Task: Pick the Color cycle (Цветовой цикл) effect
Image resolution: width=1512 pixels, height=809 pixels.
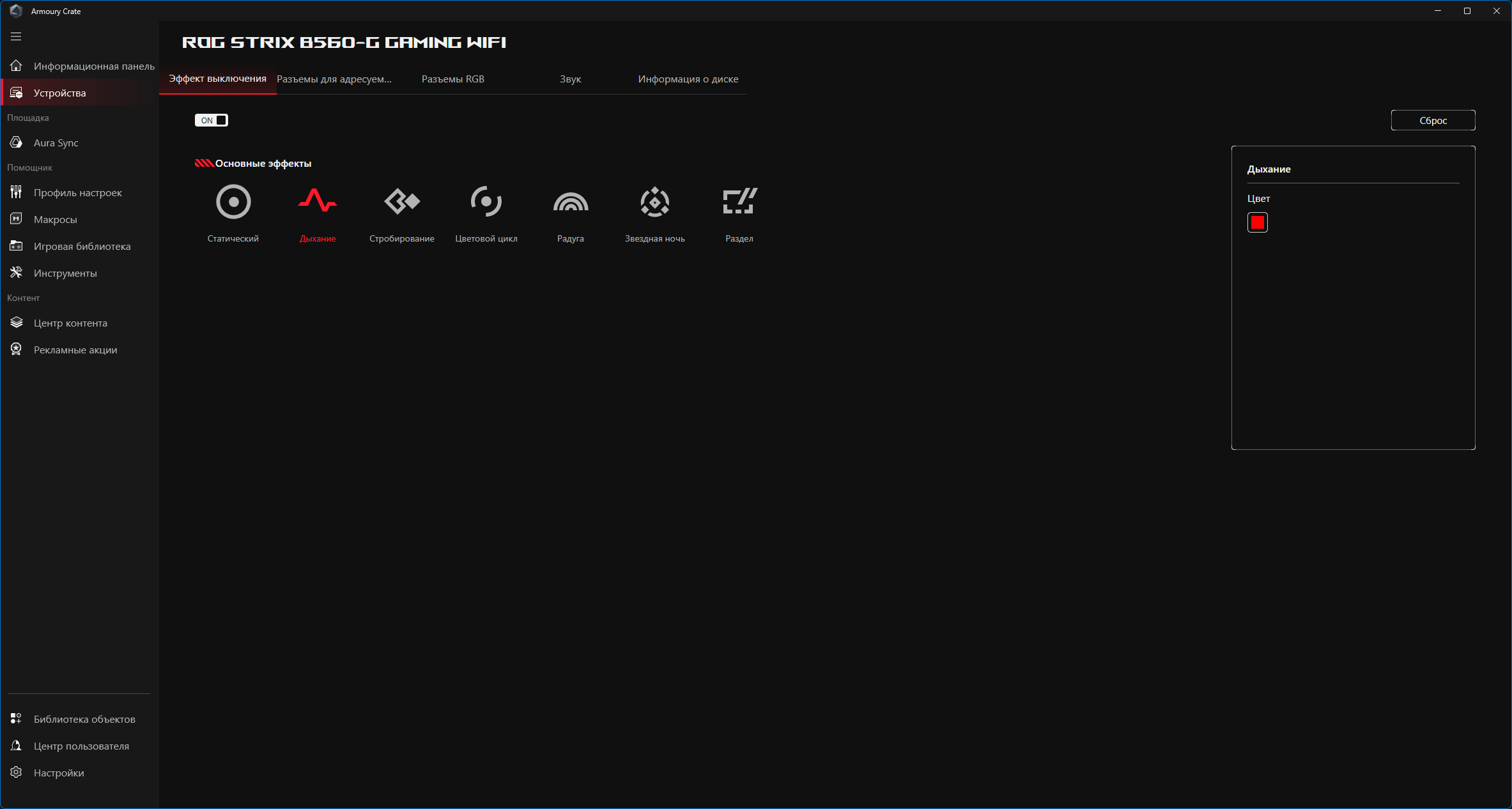Action: 486,202
